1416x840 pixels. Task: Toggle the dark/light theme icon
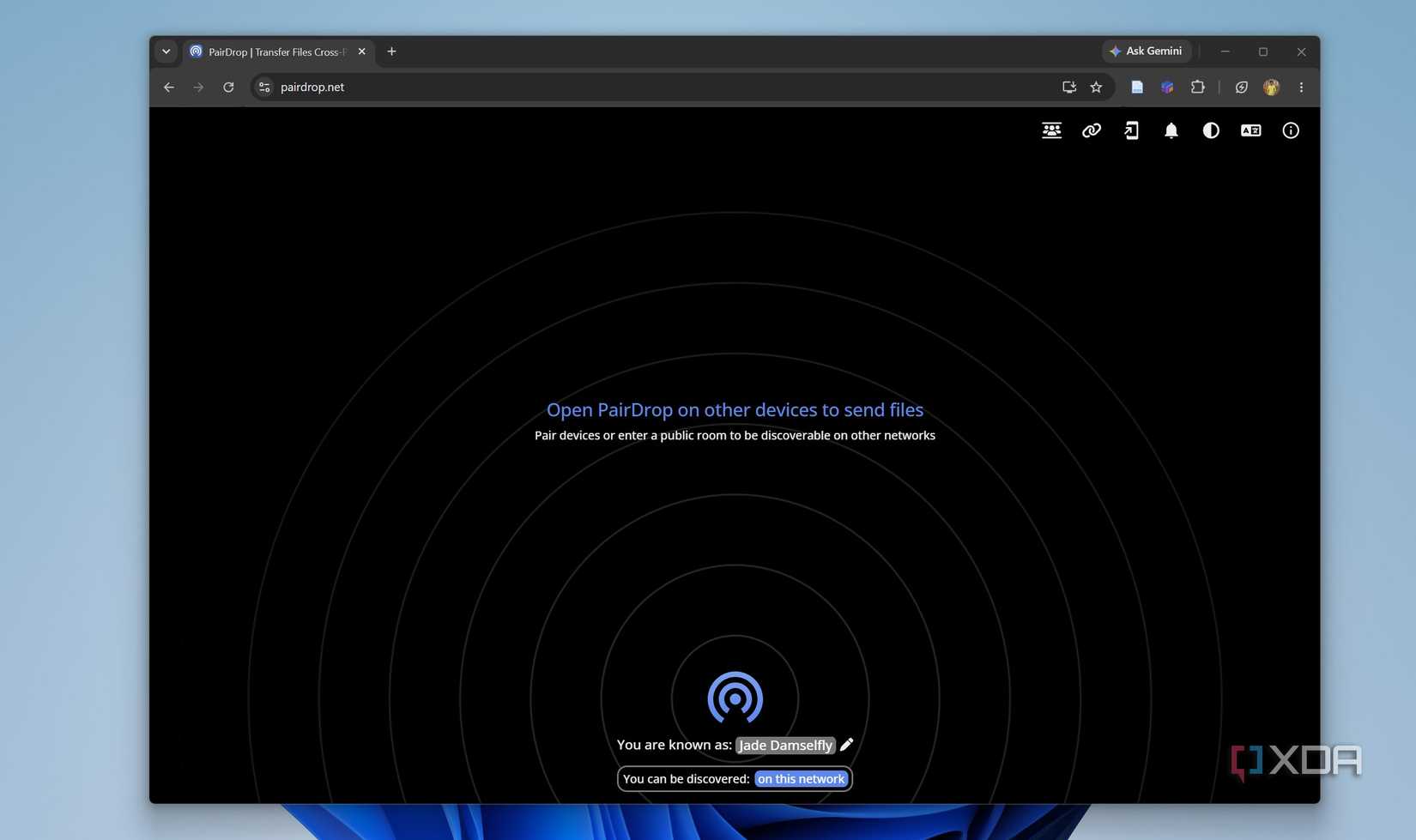click(x=1211, y=130)
